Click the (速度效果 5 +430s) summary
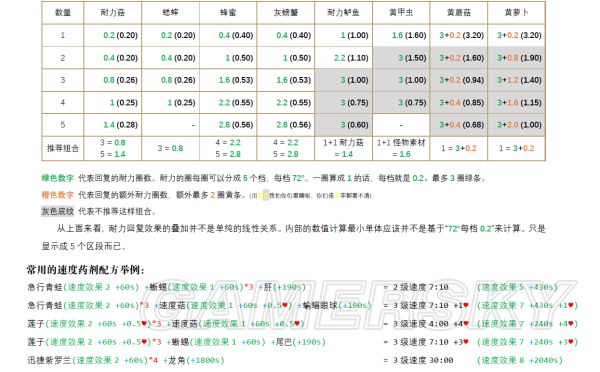The height and width of the screenshot is (372, 600). [x=517, y=287]
